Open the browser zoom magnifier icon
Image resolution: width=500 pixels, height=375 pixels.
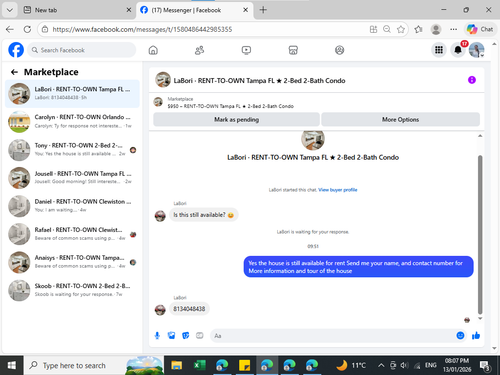(x=387, y=29)
